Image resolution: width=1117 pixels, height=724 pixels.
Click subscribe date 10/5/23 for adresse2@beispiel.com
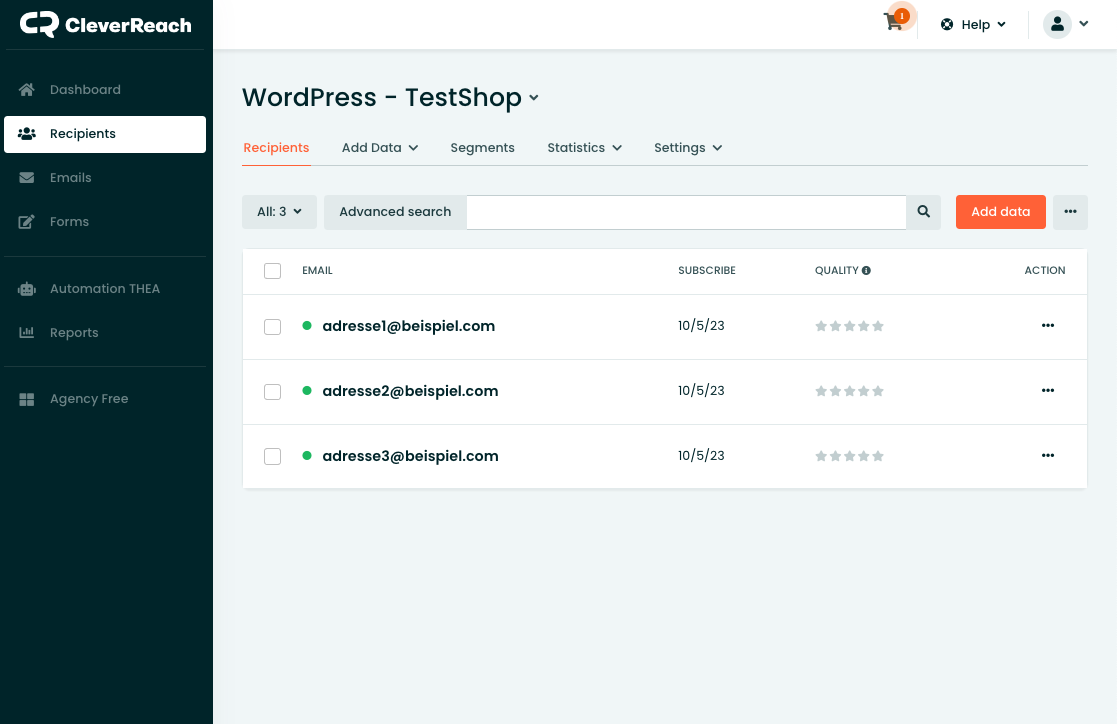click(701, 391)
